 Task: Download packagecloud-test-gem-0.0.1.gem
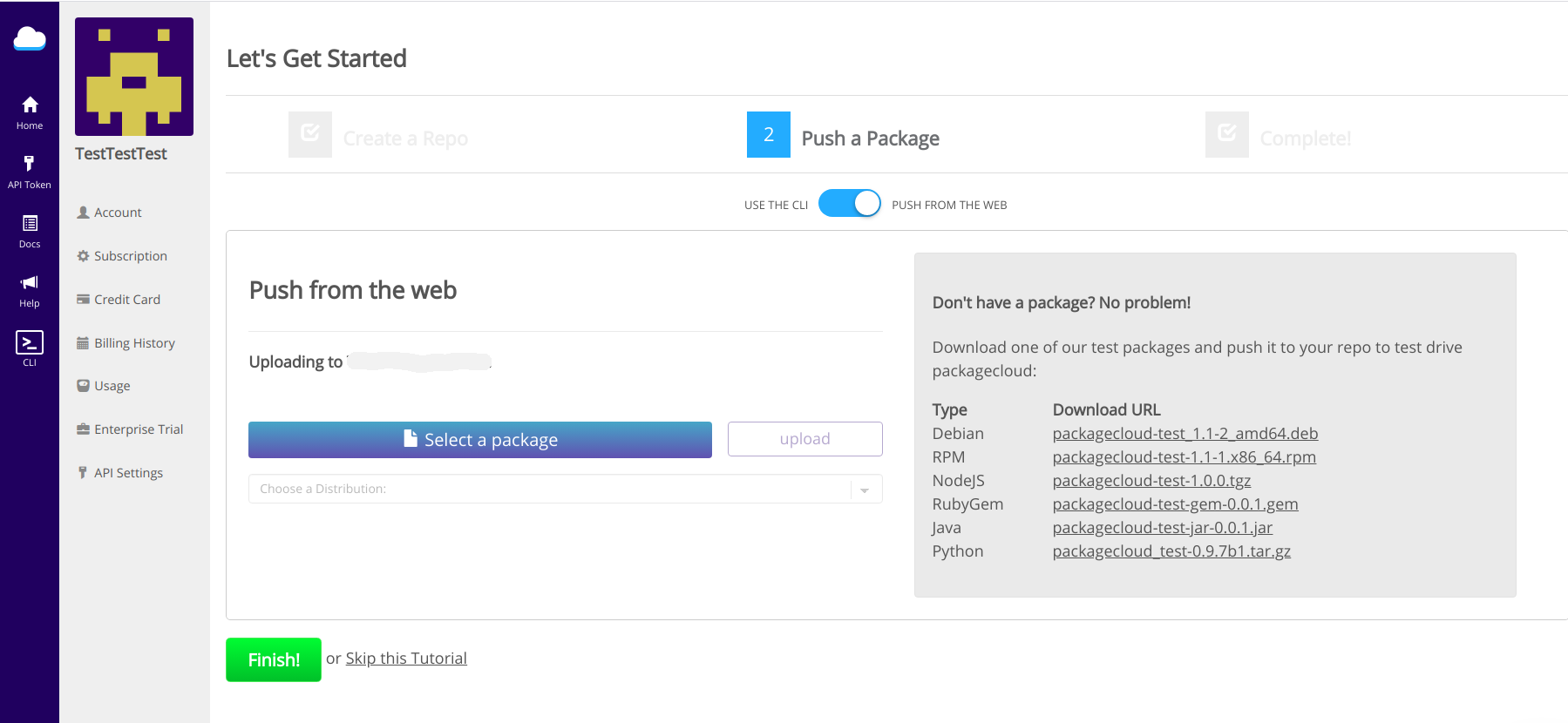[x=1175, y=504]
